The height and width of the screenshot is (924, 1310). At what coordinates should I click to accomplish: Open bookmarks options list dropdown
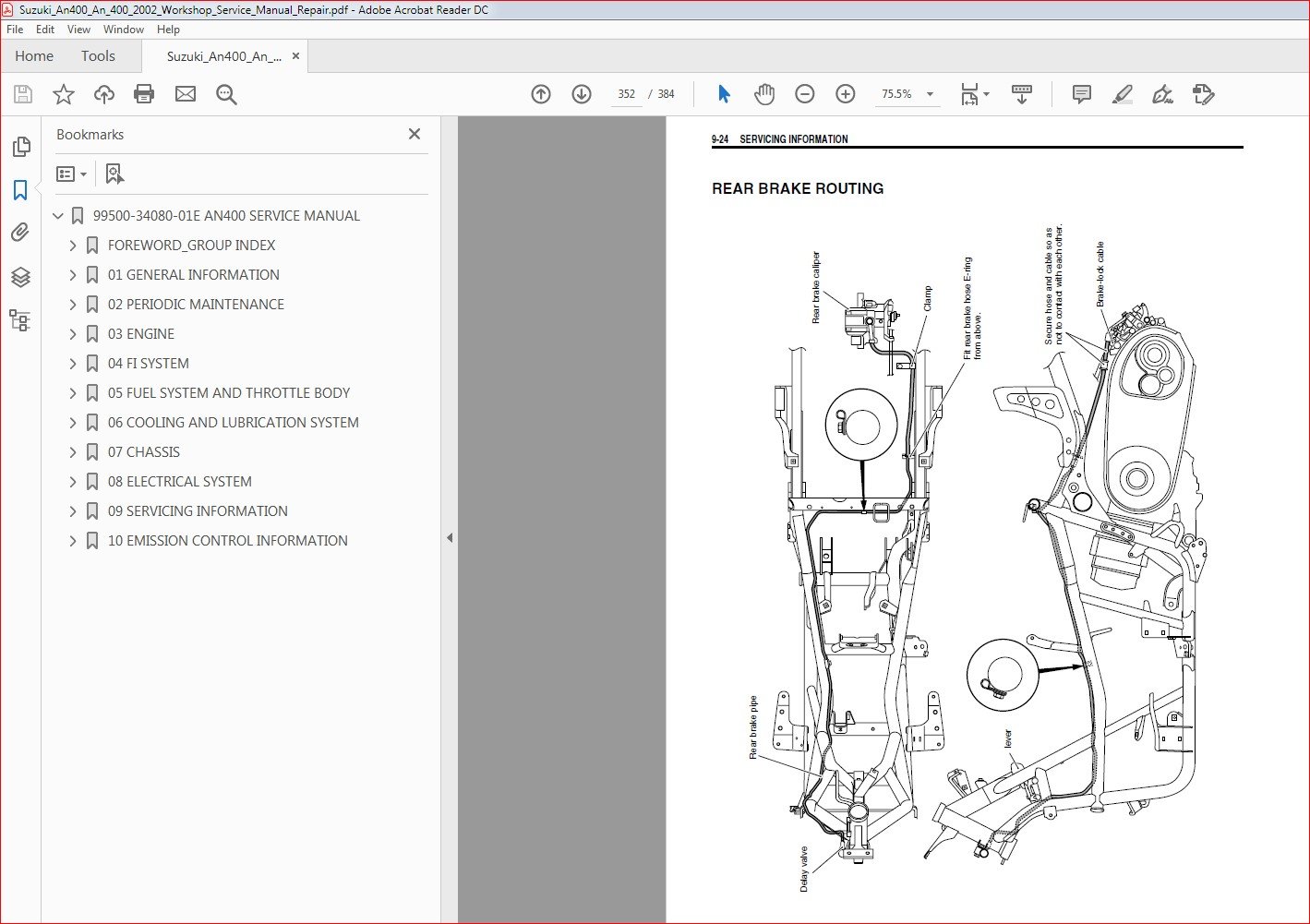[x=71, y=174]
